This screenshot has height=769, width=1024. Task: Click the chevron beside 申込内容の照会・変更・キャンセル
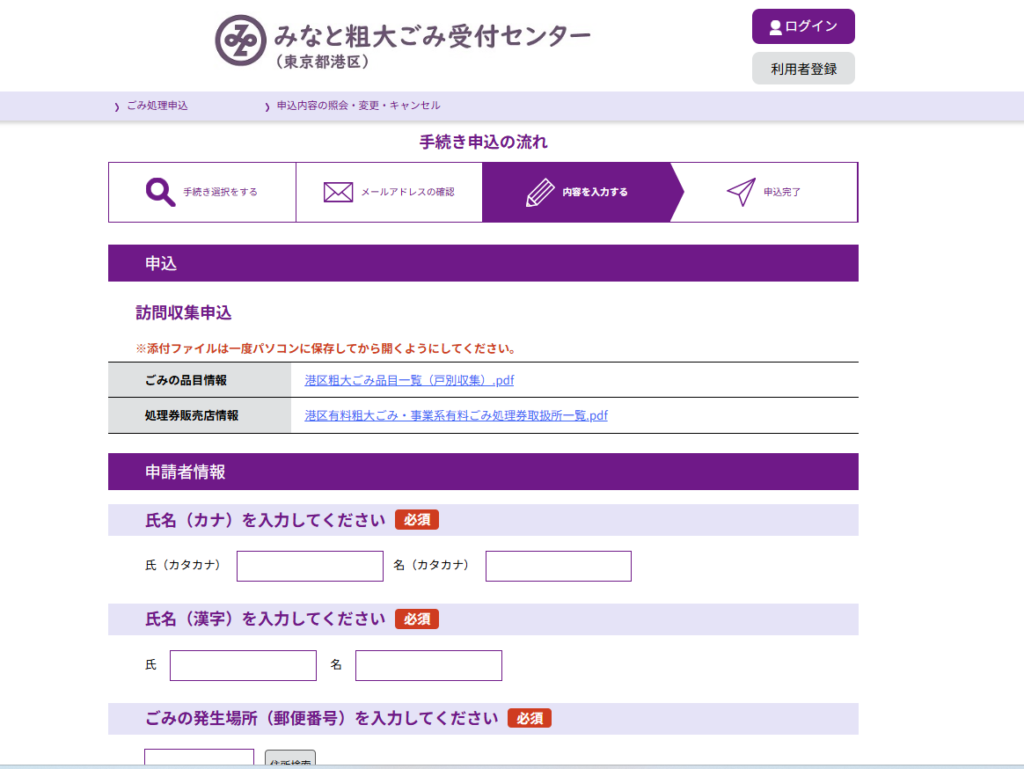click(267, 106)
